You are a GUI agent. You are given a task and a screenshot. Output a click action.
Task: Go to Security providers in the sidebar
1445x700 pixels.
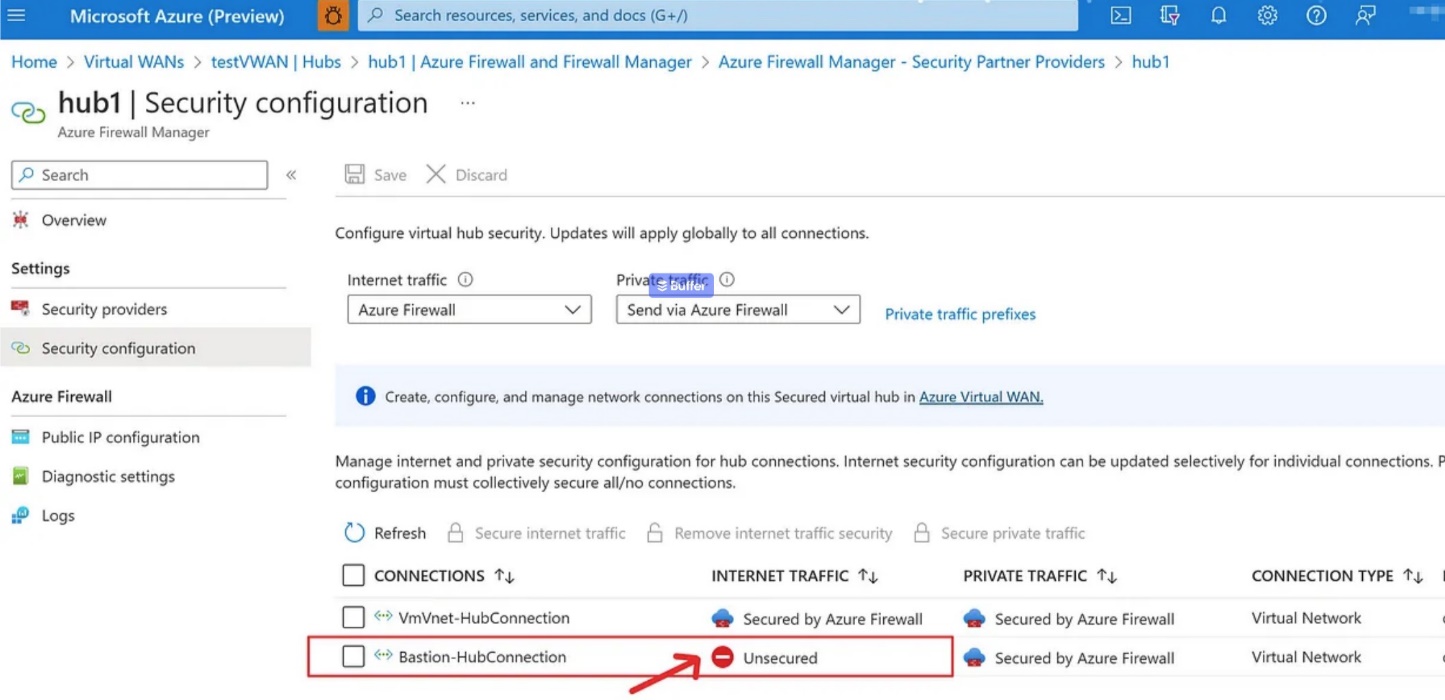(104, 309)
